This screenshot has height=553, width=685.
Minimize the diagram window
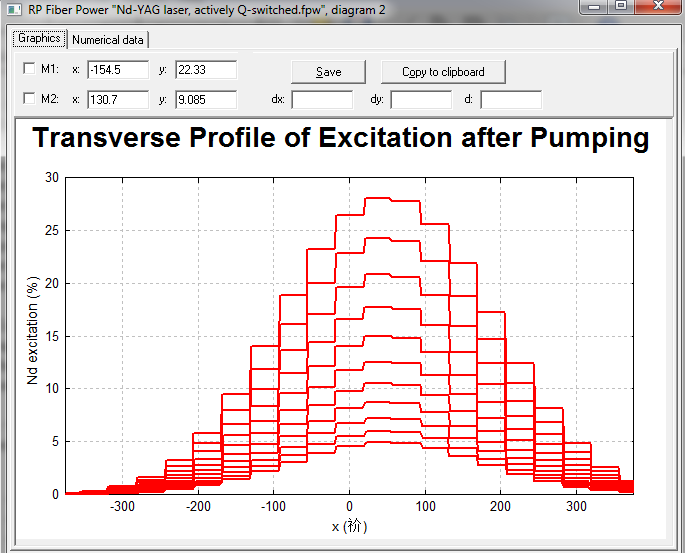pyautogui.click(x=594, y=6)
